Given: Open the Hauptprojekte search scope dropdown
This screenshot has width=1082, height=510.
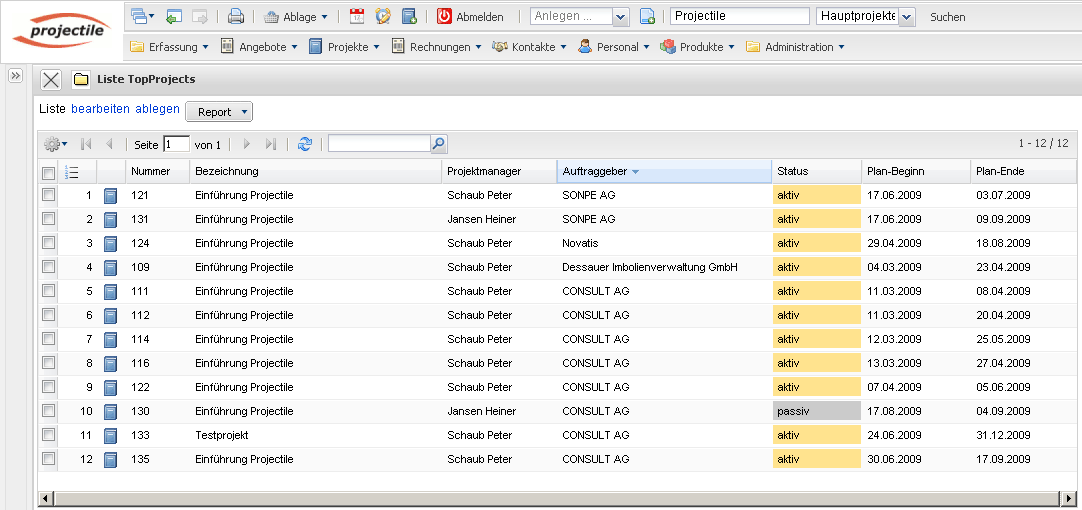Looking at the screenshot, I should pos(906,17).
